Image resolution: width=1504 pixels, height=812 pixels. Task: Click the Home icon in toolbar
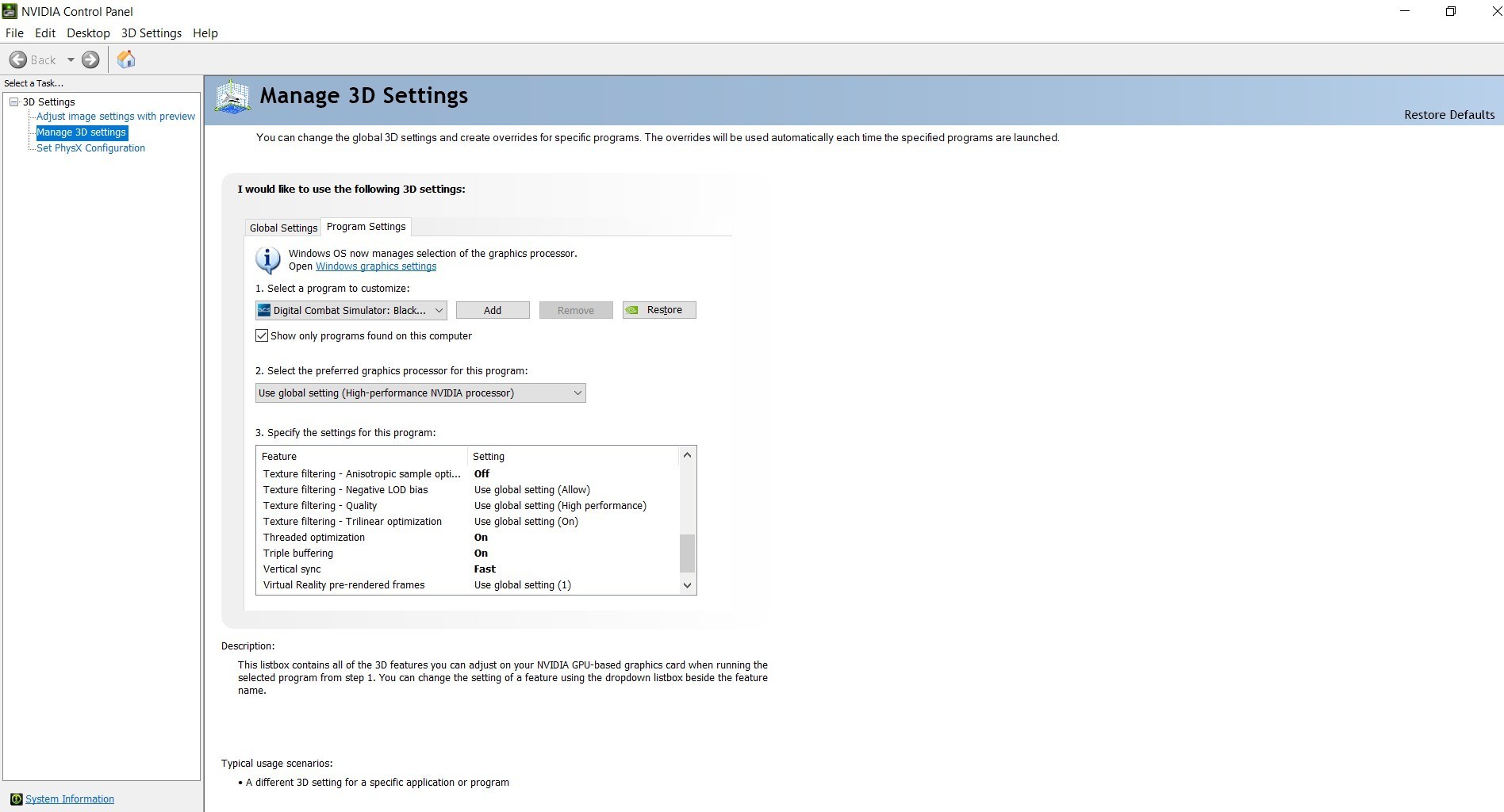click(126, 59)
